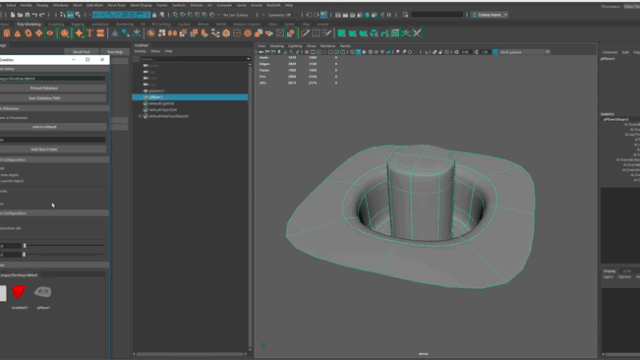Open the No Live Surface field
Screen dimensions: 640x360
pyautogui.click(x=236, y=15)
